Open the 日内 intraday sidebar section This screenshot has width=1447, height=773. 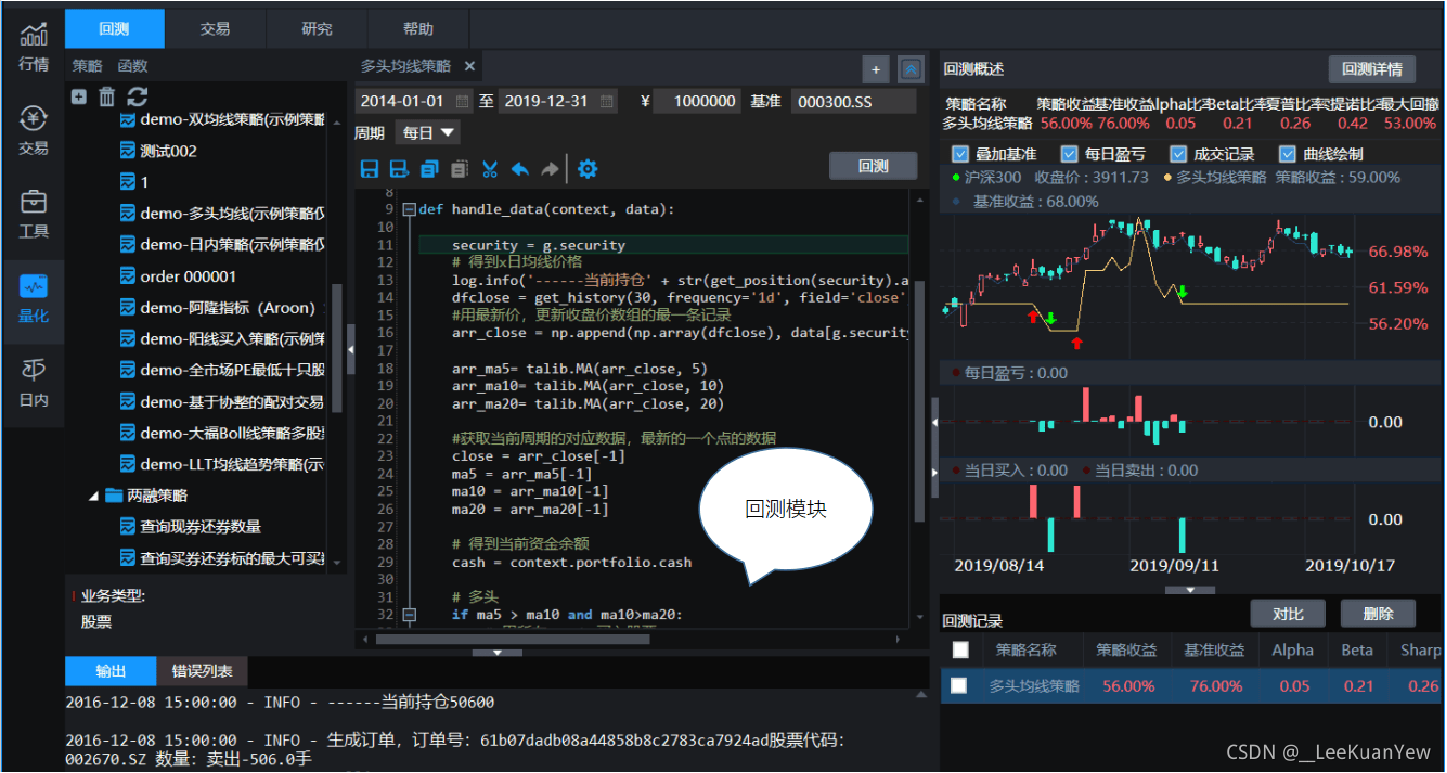pyautogui.click(x=33, y=383)
